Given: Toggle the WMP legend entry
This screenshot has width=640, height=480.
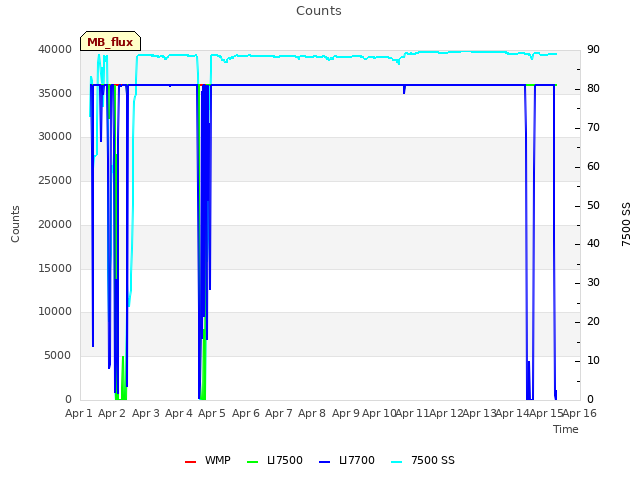Looking at the screenshot, I should pos(207,460).
